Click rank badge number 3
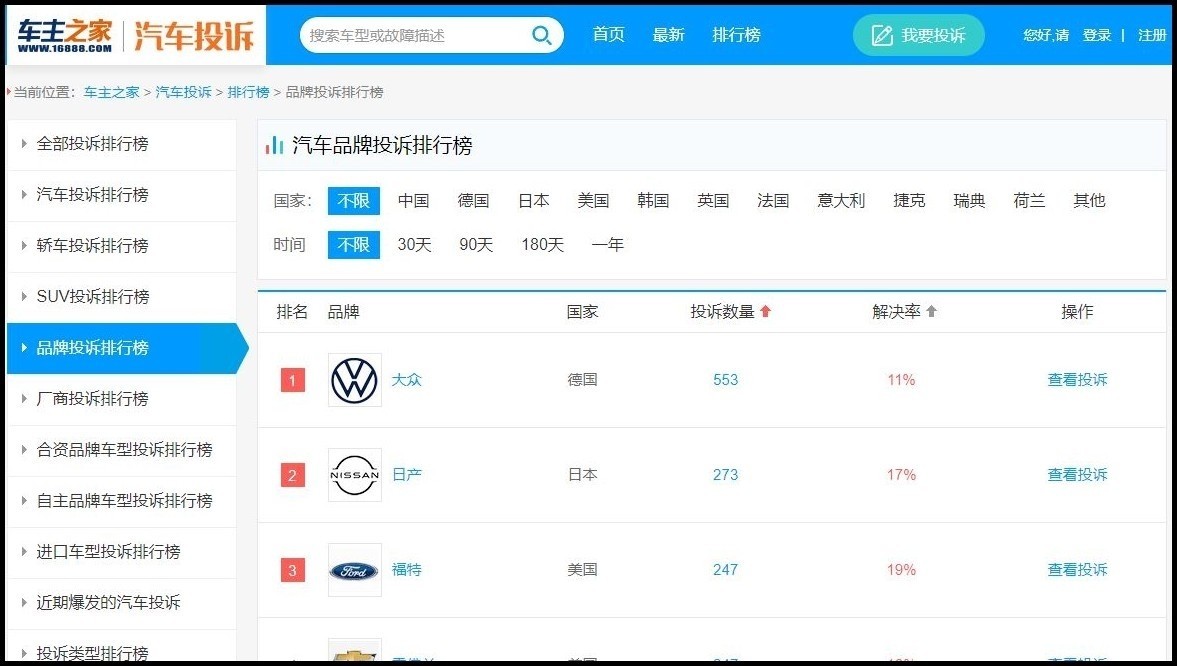Image resolution: width=1177 pixels, height=666 pixels. tap(293, 571)
